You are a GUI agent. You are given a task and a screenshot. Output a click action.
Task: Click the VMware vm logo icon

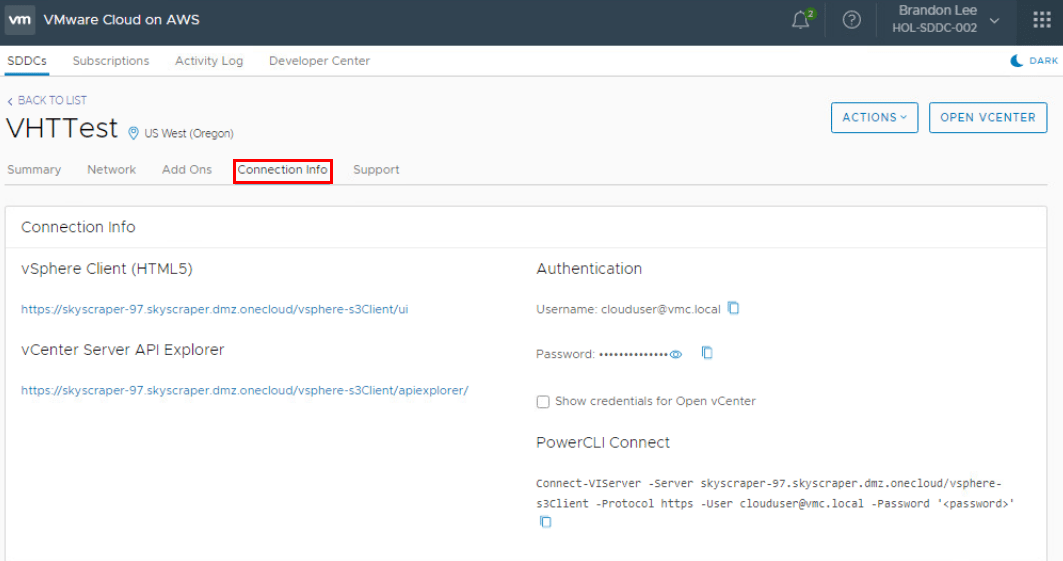click(21, 20)
